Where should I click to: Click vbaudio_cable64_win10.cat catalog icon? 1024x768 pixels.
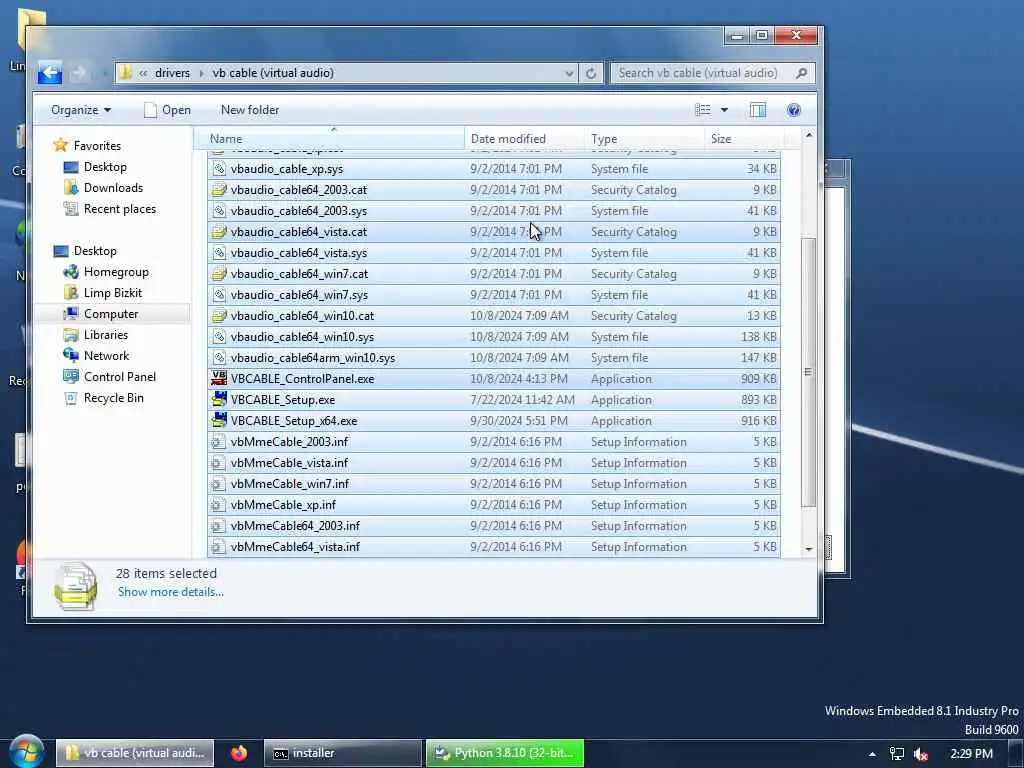pyautogui.click(x=219, y=315)
